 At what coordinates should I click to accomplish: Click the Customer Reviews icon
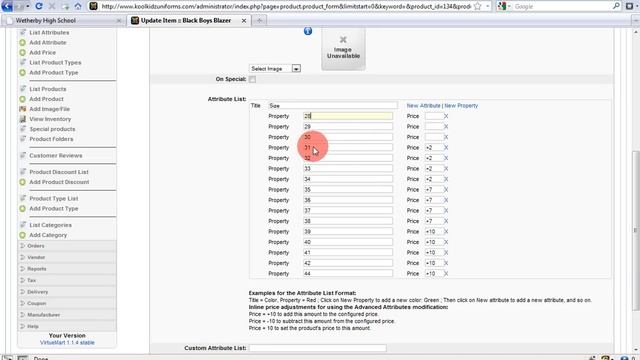22,156
